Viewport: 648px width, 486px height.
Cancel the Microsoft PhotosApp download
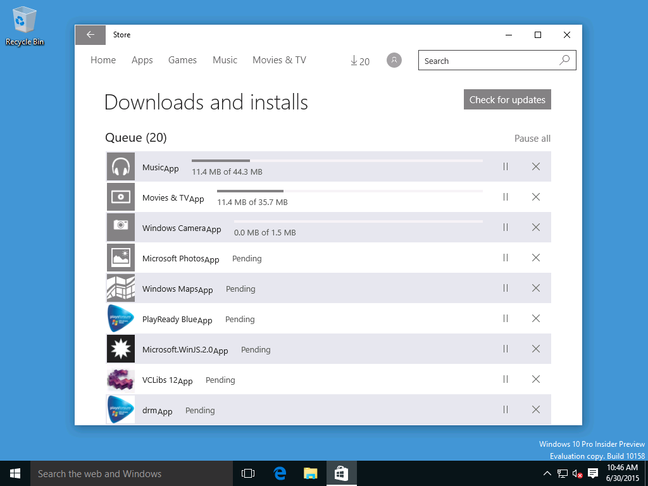[536, 257]
